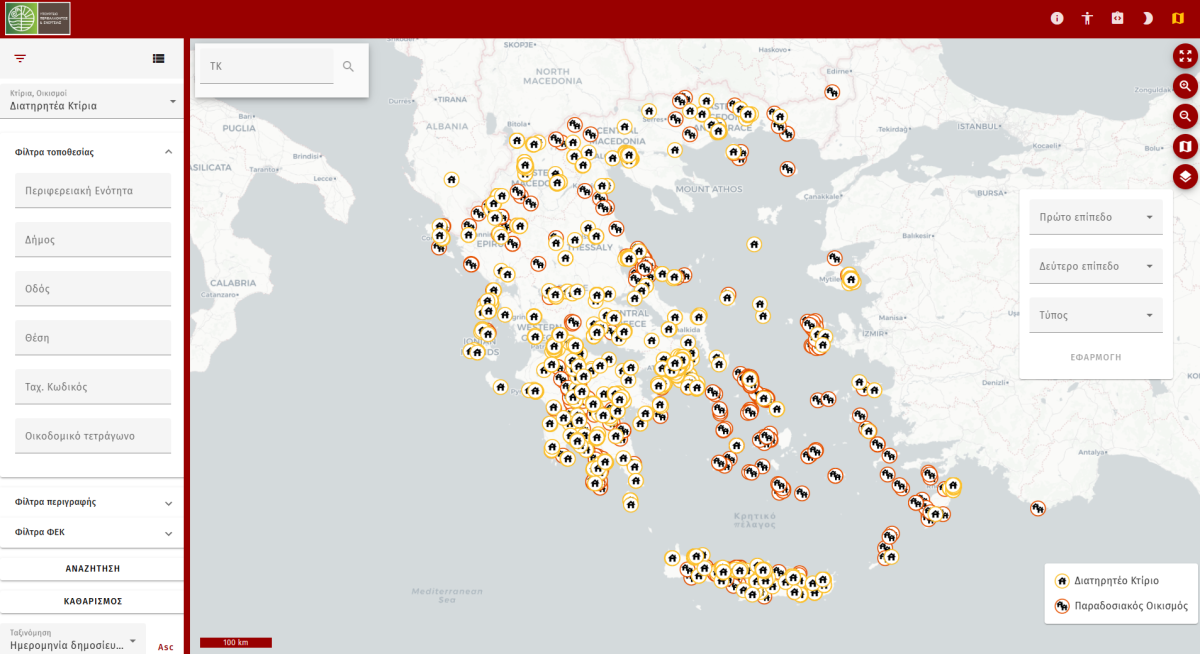Open Πρώτο επίπεδο dropdown
1200x654 pixels.
[1095, 217]
